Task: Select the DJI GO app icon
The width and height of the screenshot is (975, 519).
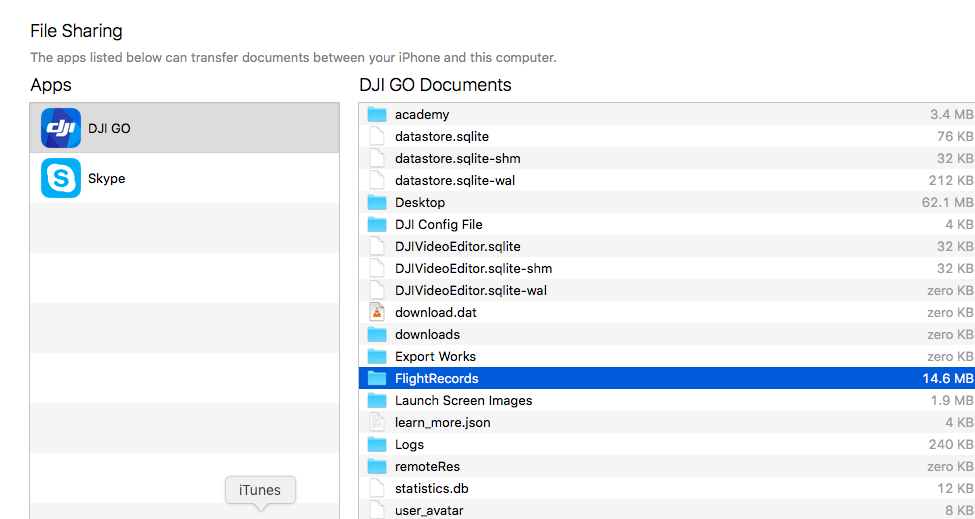Action: click(61, 128)
